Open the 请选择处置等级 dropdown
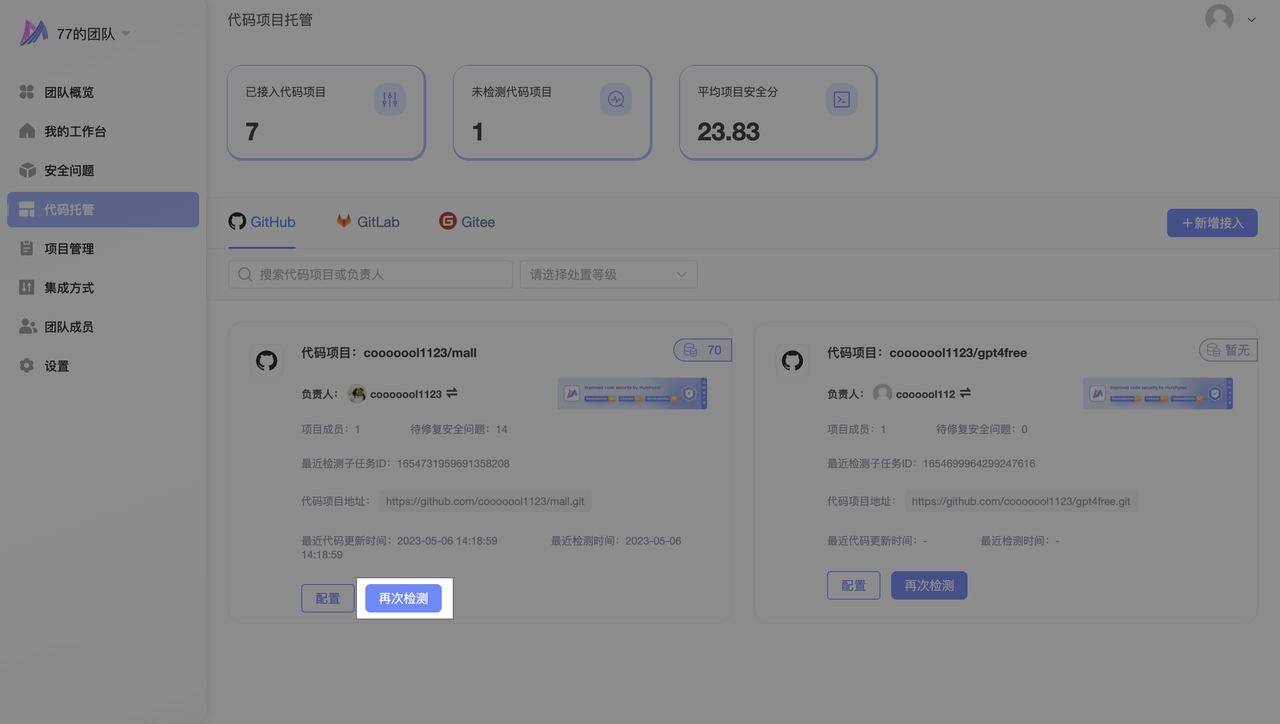This screenshot has width=1280, height=724. pyautogui.click(x=608, y=274)
